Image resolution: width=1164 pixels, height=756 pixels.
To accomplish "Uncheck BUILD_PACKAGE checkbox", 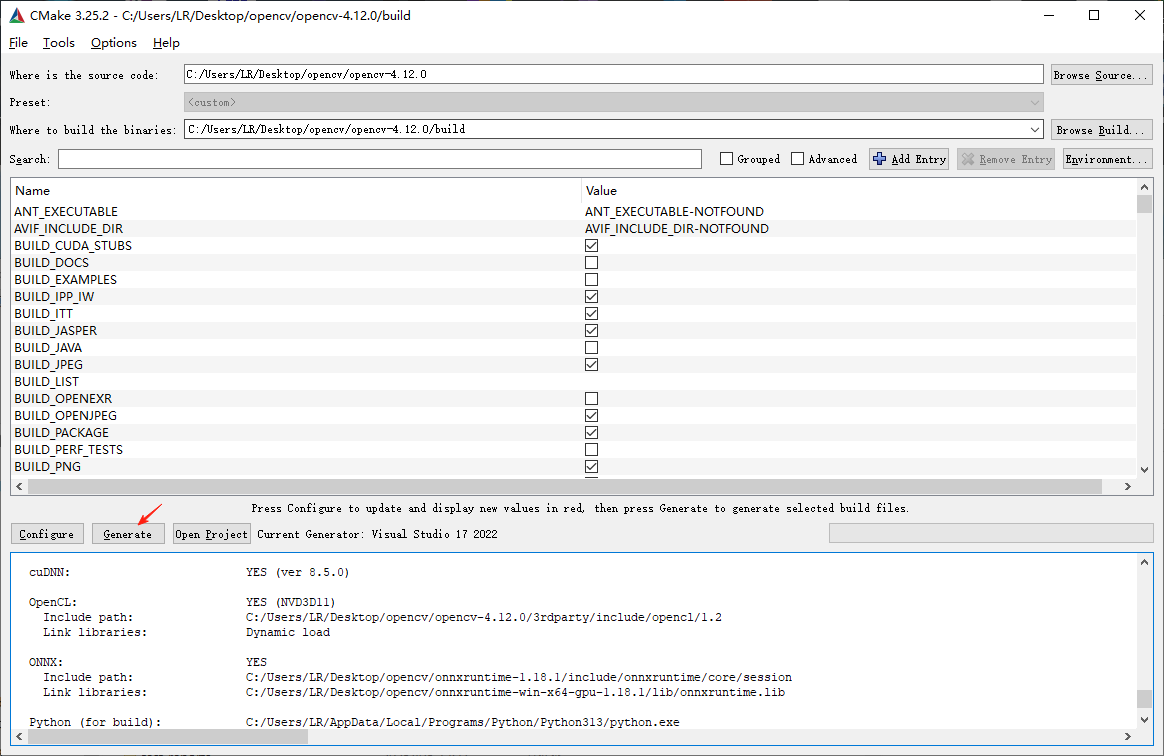I will [x=592, y=433].
